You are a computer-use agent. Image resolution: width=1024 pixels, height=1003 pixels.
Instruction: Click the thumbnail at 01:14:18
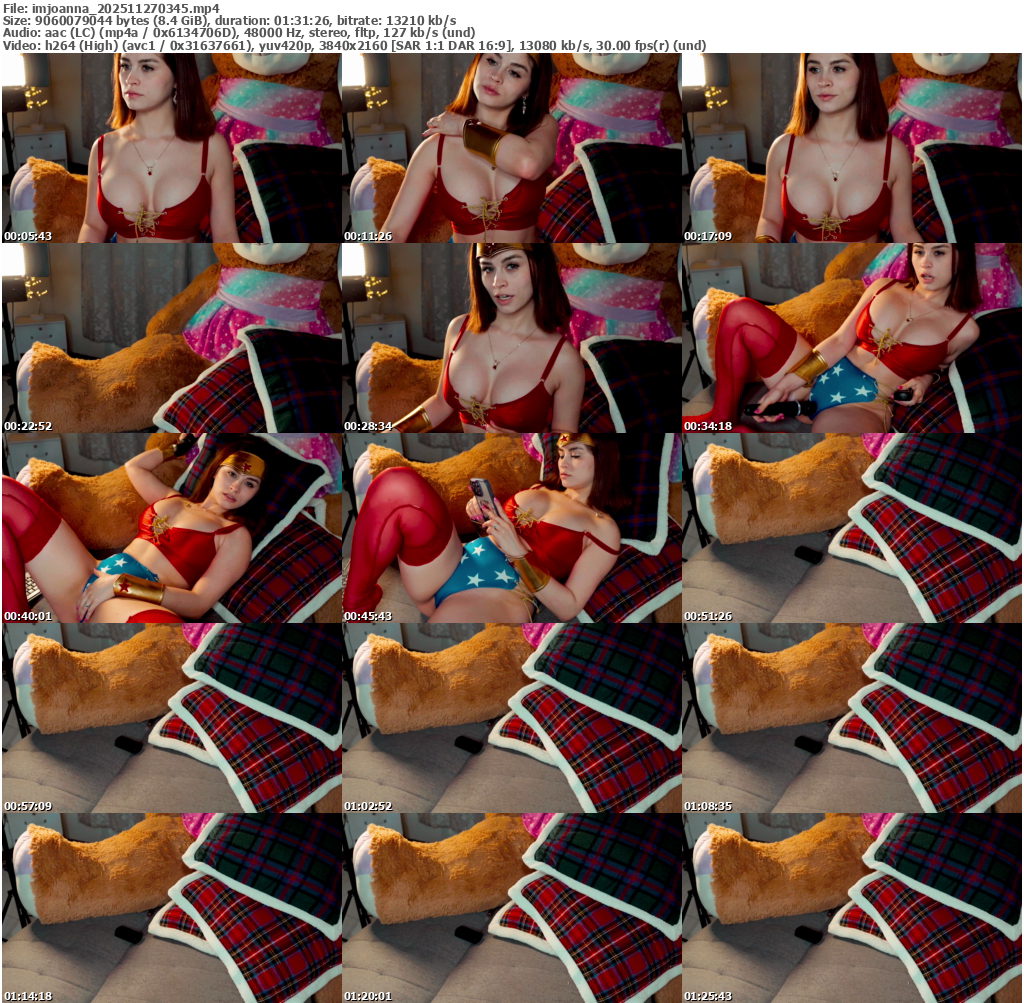tap(172, 908)
